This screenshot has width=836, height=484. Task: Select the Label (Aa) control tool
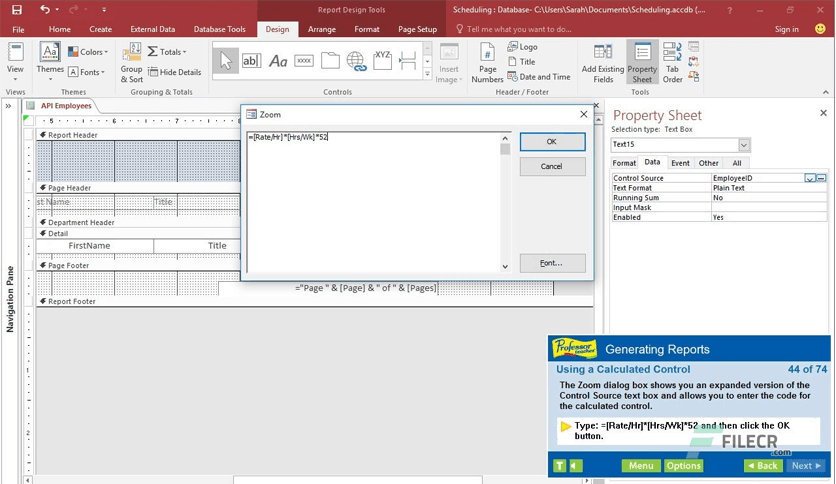click(278, 61)
